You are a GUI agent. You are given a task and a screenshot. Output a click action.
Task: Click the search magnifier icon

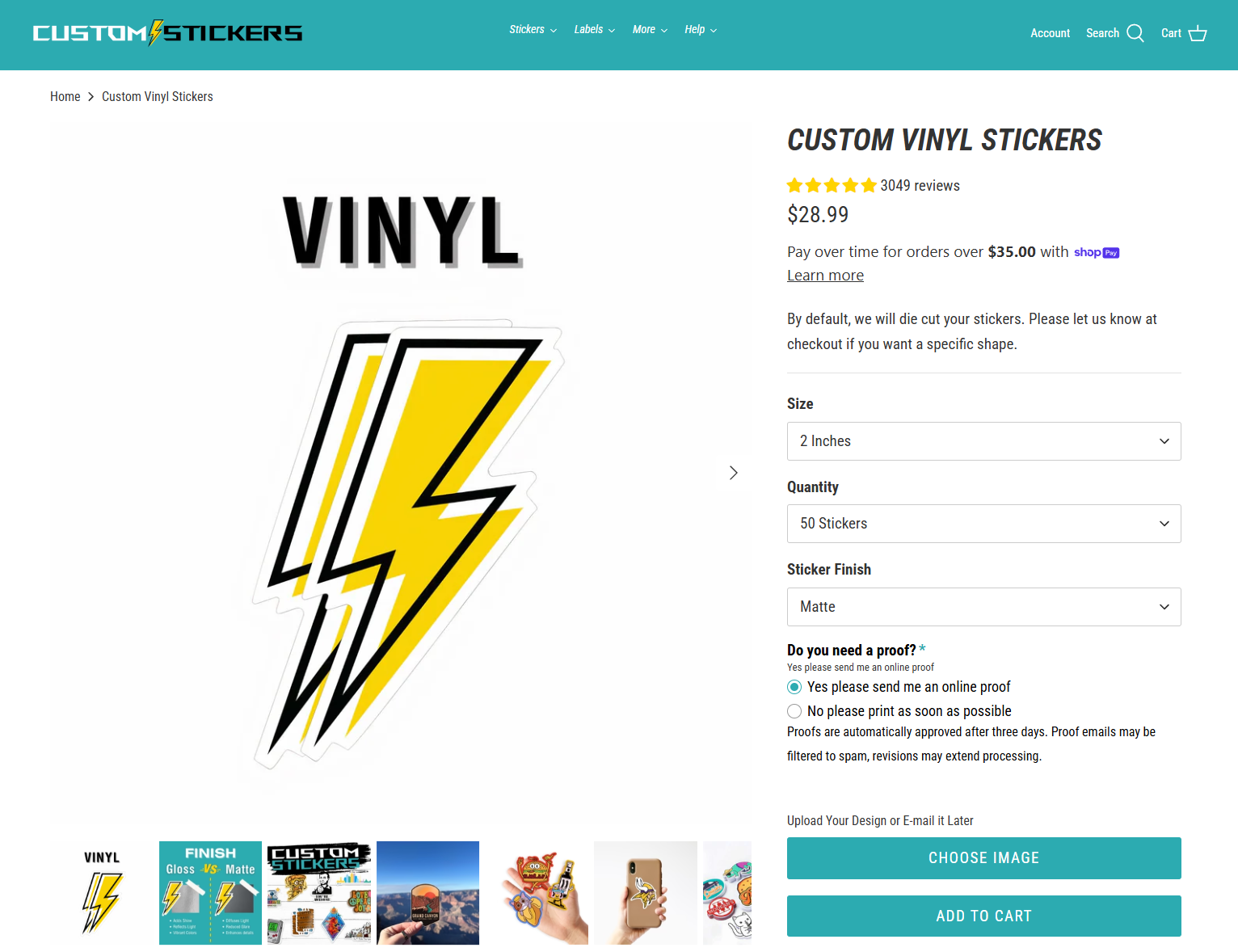(1135, 33)
